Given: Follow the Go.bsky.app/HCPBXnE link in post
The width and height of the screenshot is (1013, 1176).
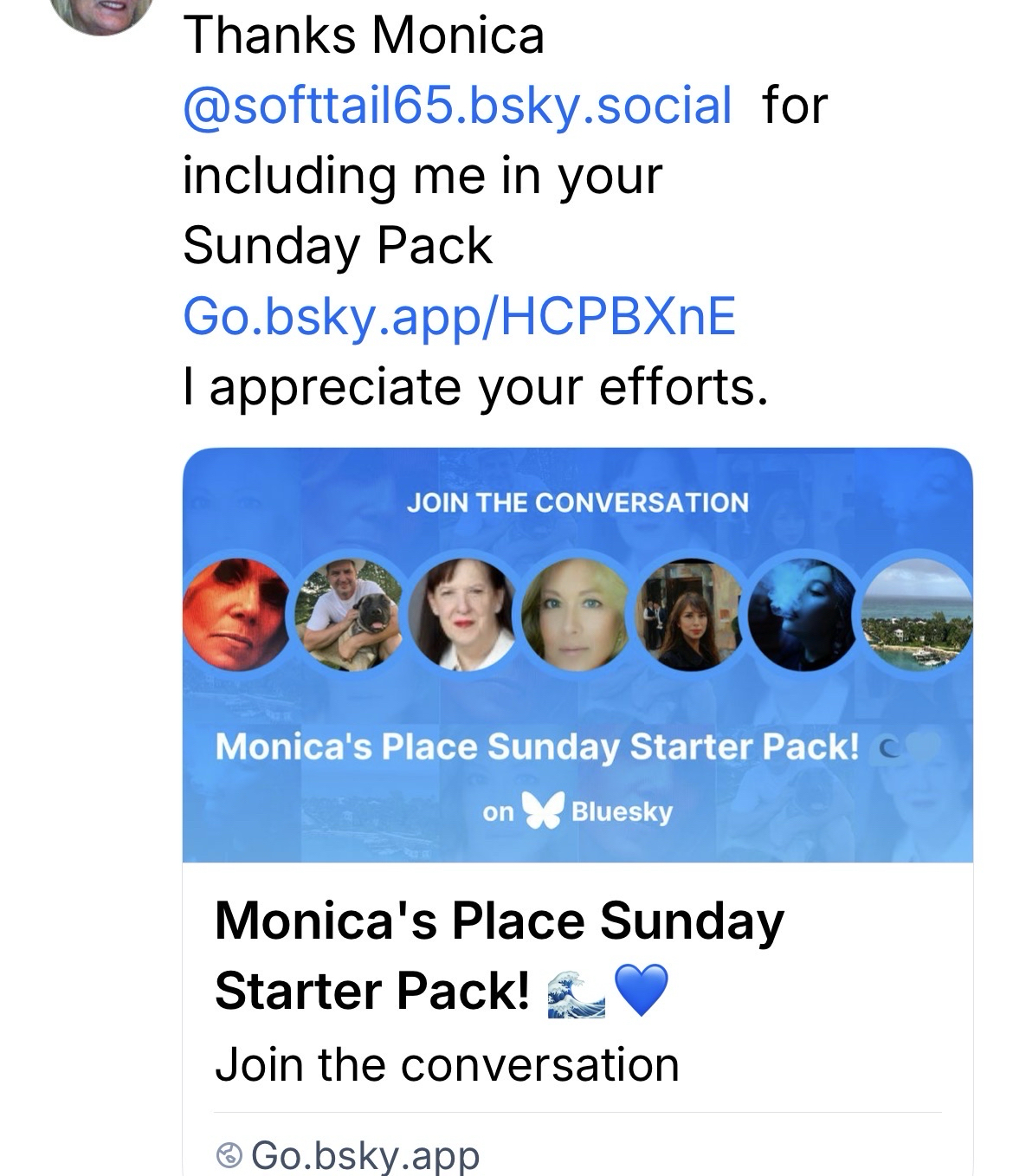Looking at the screenshot, I should (x=459, y=315).
